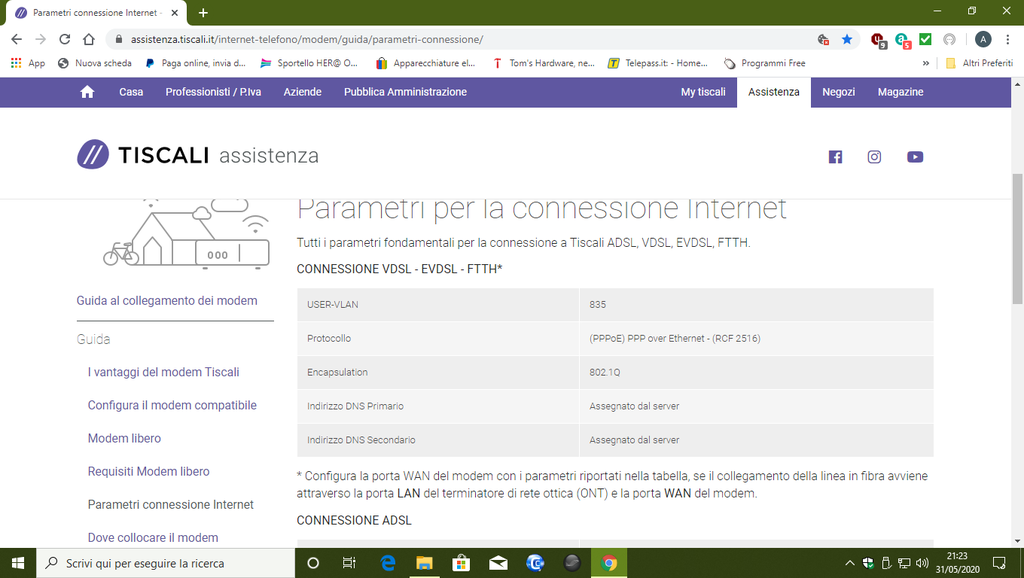The image size is (1024, 578).
Task: Click the Tiscali assistenza logo
Action: pyautogui.click(x=198, y=155)
